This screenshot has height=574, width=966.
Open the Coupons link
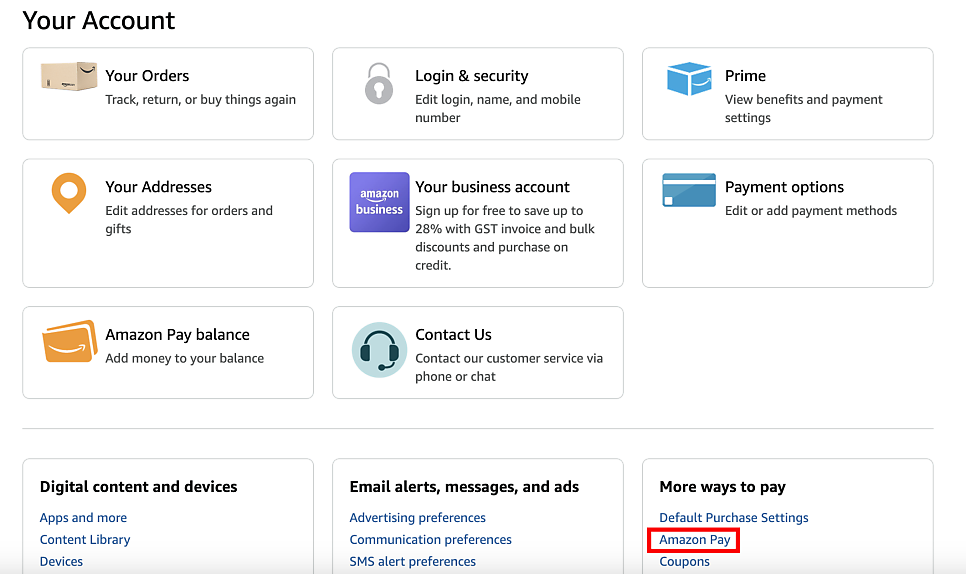[684, 562]
